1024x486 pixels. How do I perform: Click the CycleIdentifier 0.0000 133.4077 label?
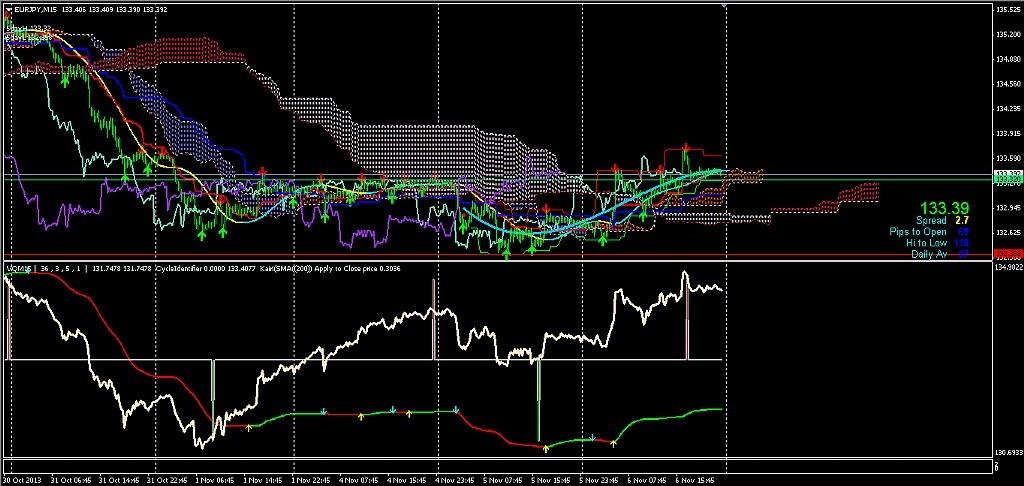tap(205, 268)
